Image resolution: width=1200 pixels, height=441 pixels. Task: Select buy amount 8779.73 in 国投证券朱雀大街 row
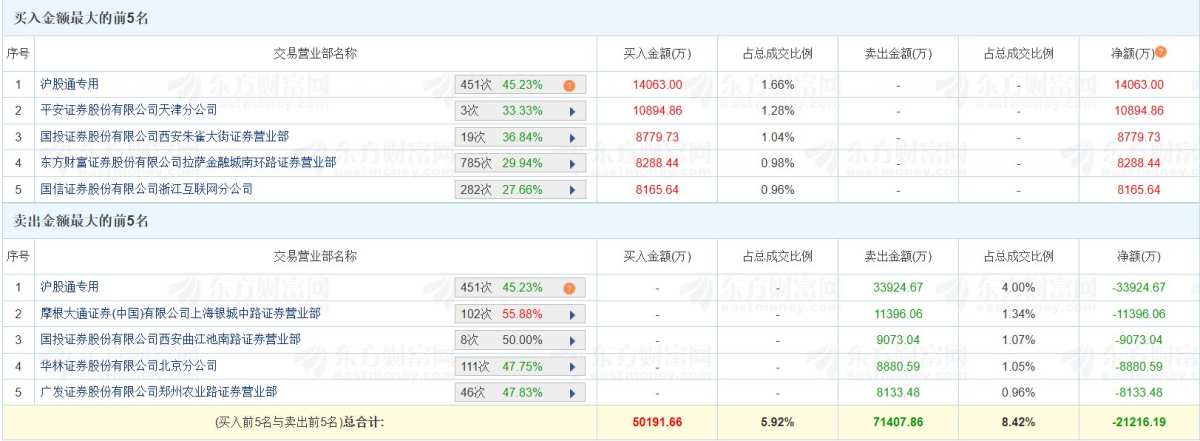(658, 137)
